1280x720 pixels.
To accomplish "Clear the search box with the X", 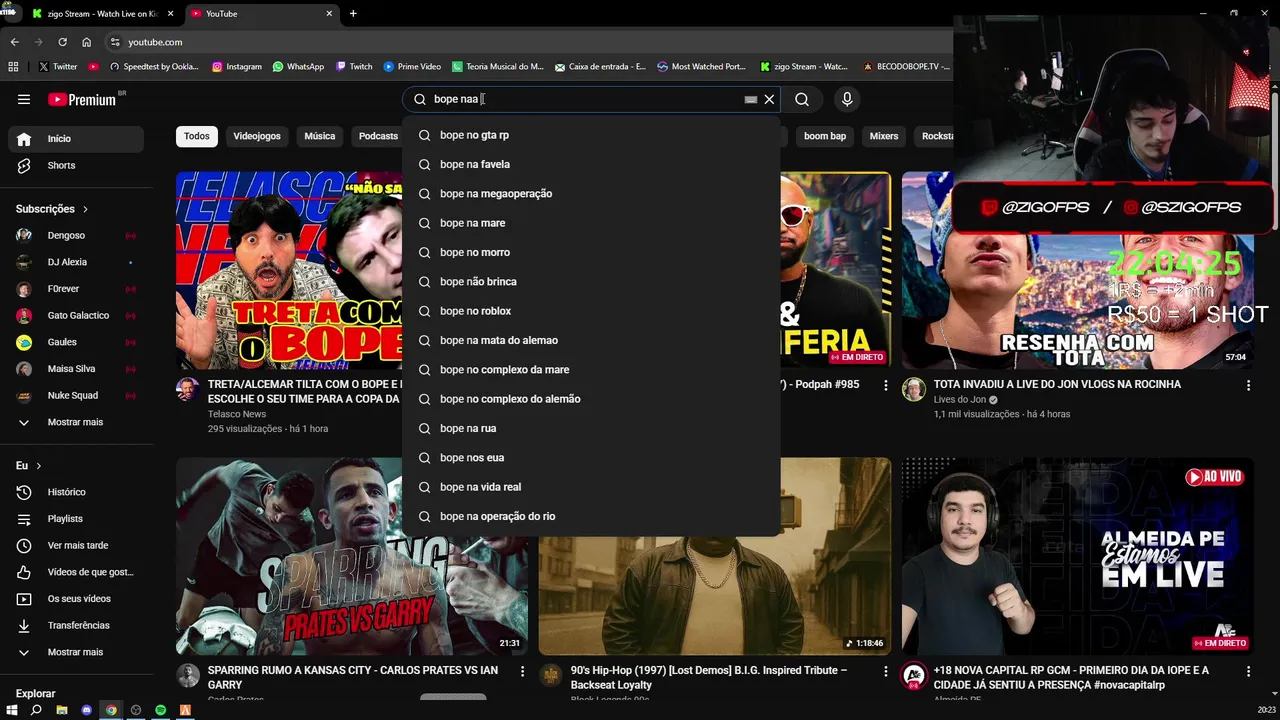I will [x=769, y=99].
